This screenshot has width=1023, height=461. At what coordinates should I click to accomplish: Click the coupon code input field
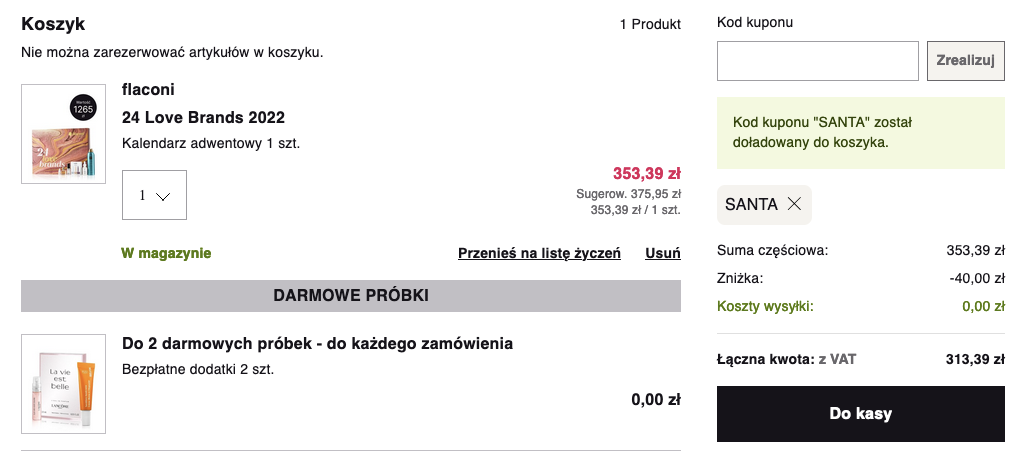[817, 61]
